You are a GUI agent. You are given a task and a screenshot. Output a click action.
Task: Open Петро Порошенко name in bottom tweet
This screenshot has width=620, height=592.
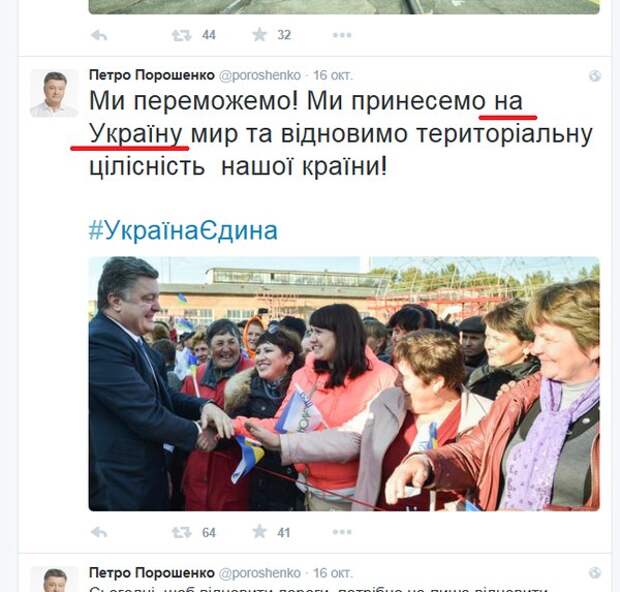(152, 572)
